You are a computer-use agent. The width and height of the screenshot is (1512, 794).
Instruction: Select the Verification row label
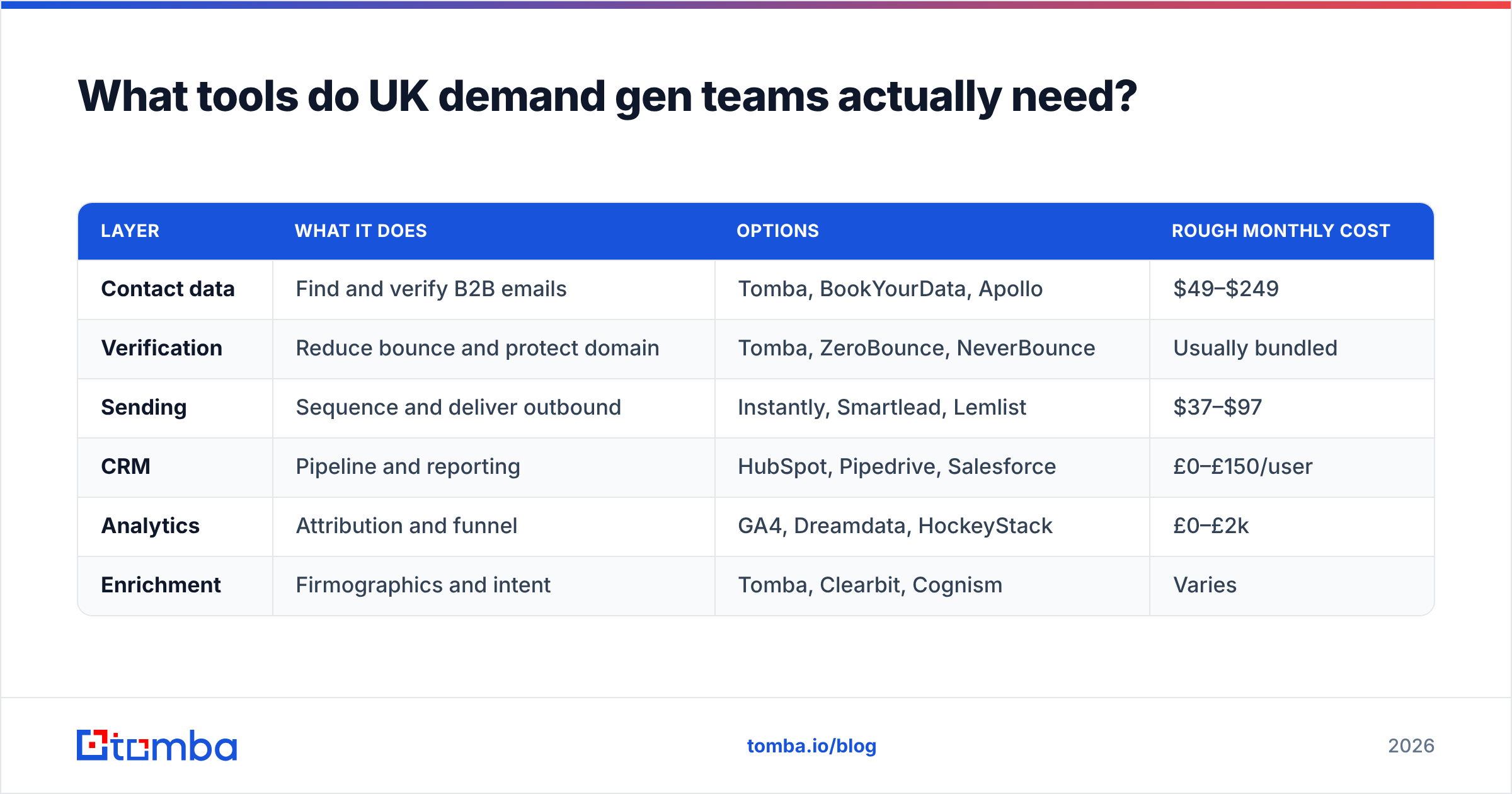pyautogui.click(x=162, y=348)
